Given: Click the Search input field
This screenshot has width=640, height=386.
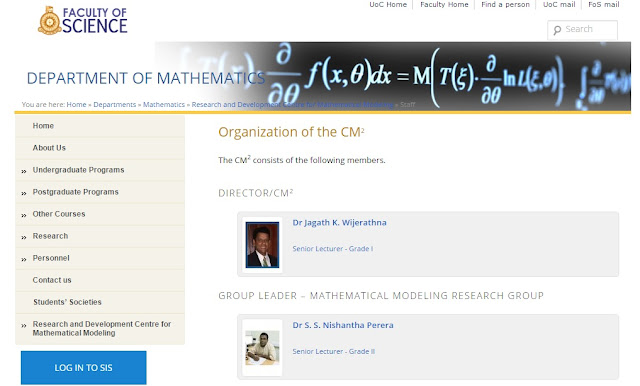Looking at the screenshot, I should [x=582, y=30].
